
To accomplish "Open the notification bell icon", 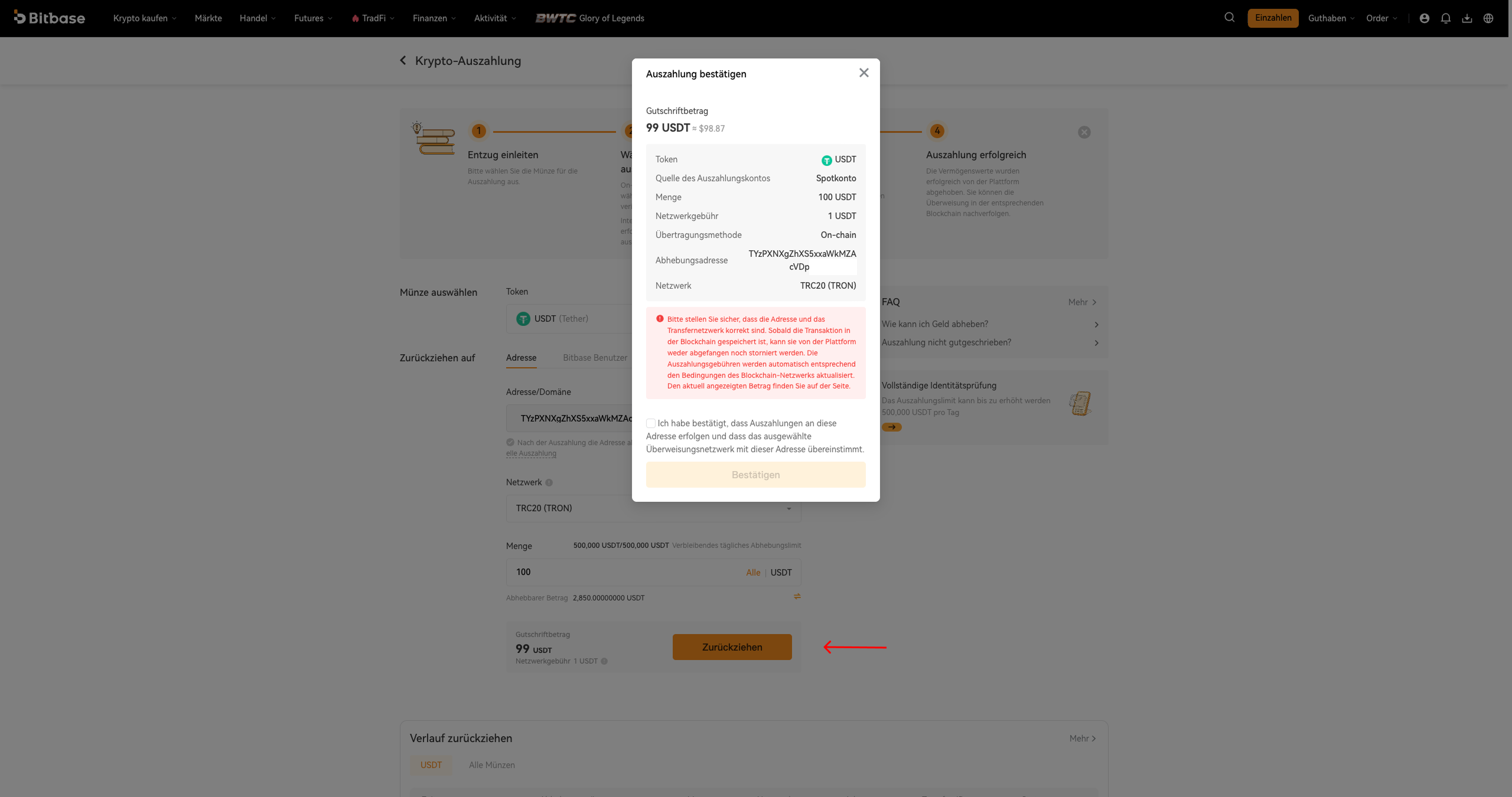I will coord(1446,18).
